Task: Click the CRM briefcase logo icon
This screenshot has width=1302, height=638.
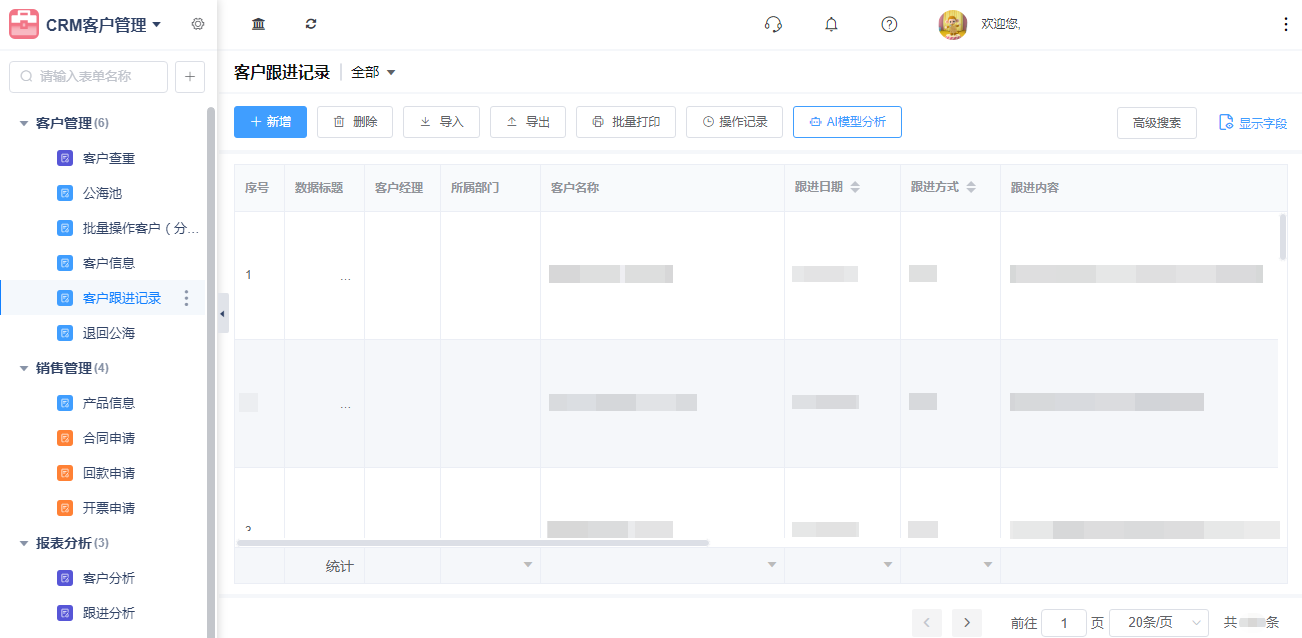Action: coord(24,24)
